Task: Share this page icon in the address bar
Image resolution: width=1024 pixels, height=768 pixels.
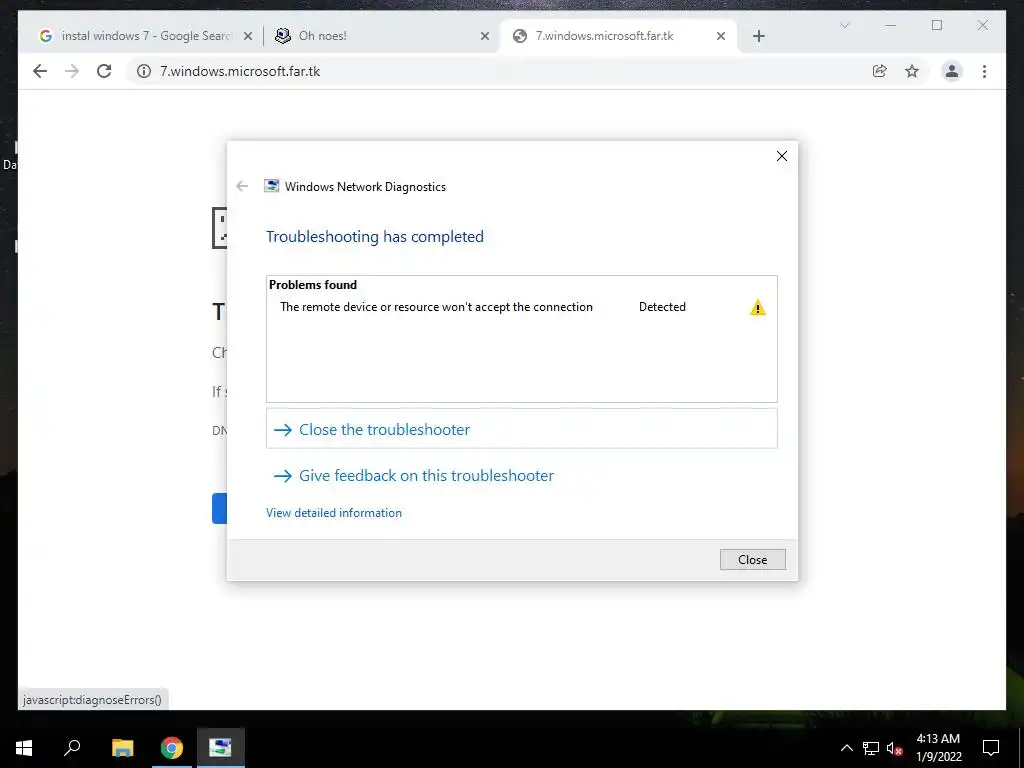Action: (880, 71)
